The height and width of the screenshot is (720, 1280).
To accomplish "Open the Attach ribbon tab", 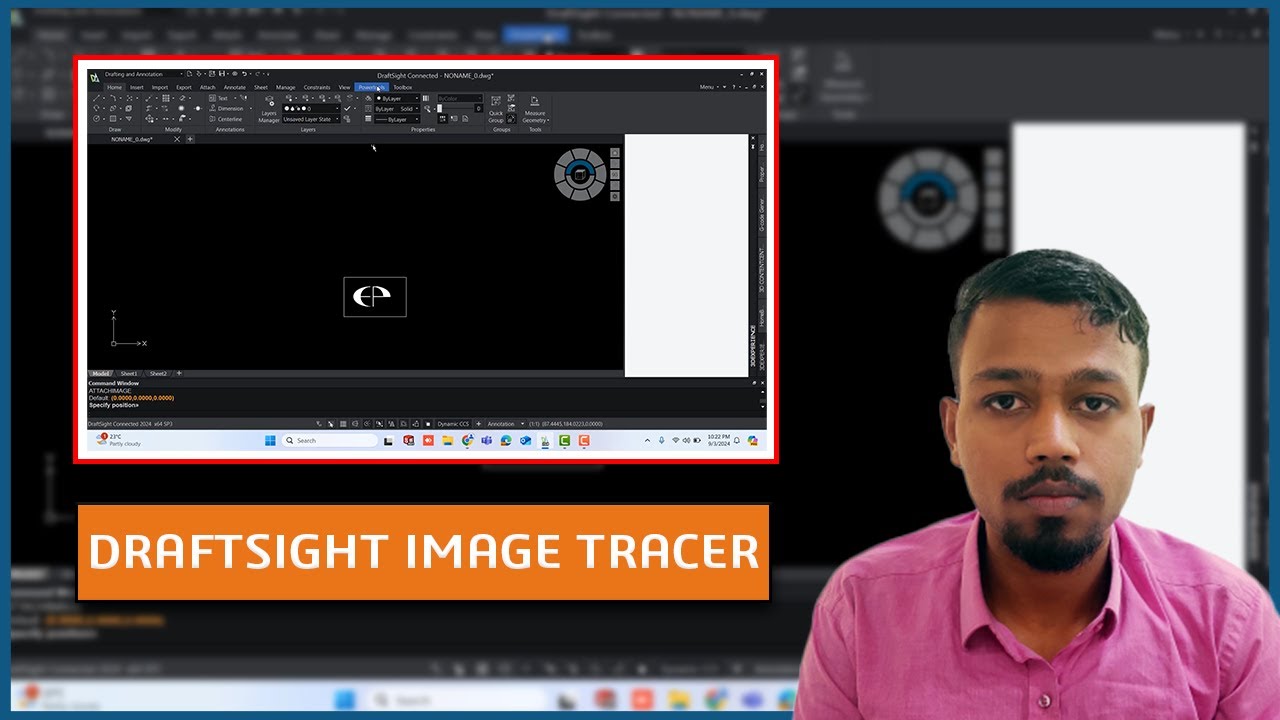I will [x=208, y=87].
